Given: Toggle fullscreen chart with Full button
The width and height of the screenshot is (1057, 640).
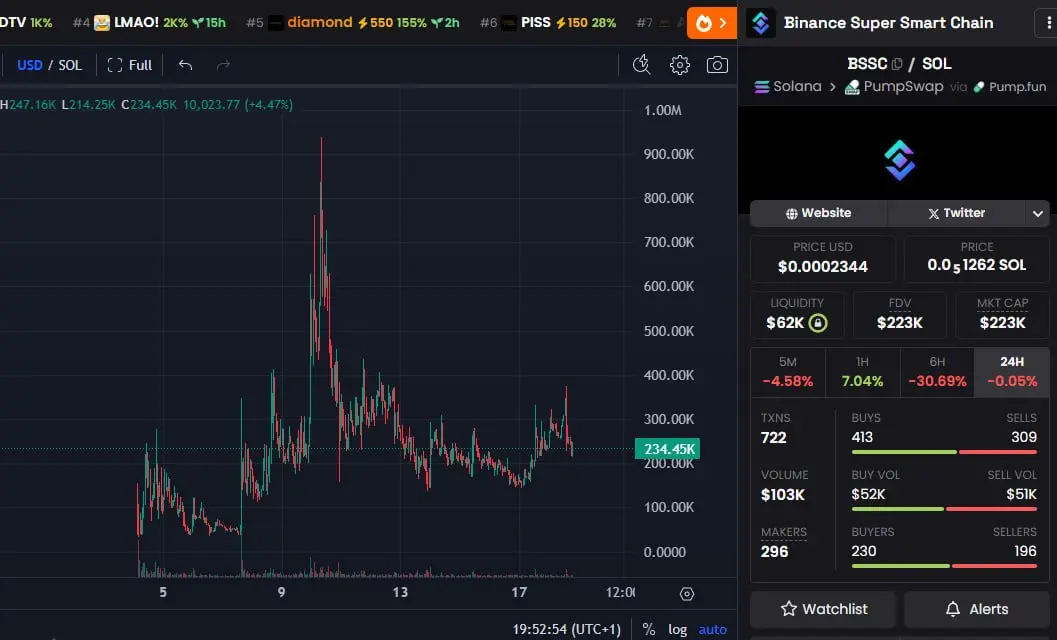Looking at the screenshot, I should coord(130,65).
